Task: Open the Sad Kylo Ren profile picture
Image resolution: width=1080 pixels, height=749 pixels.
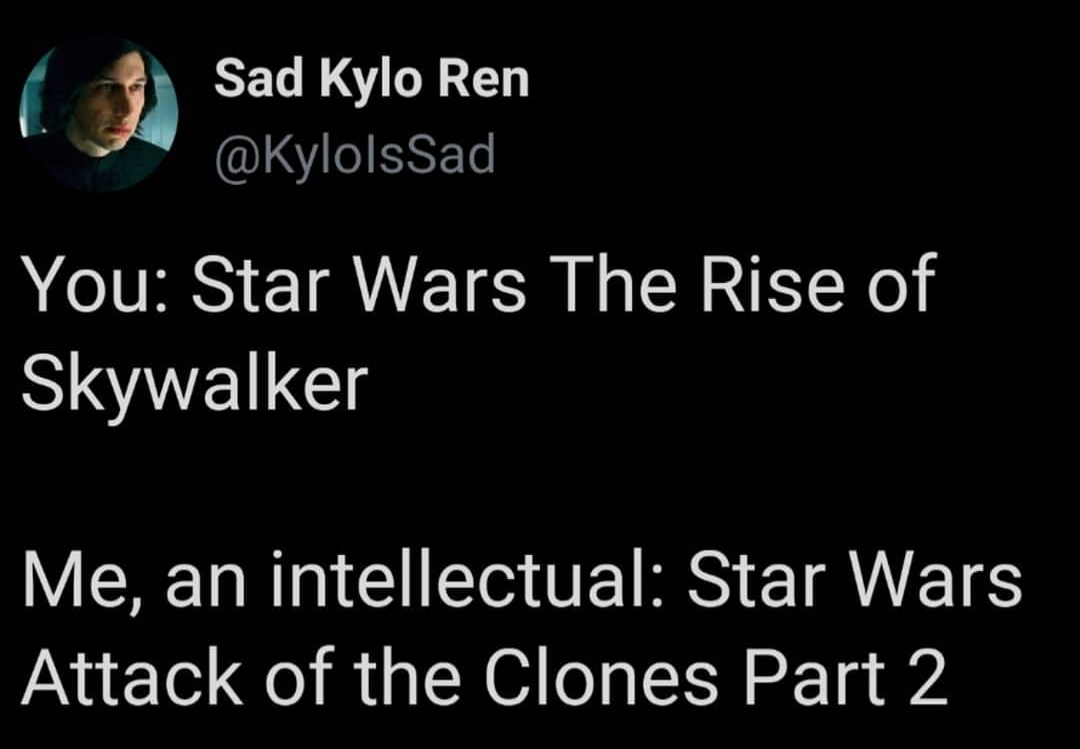Action: tap(98, 114)
